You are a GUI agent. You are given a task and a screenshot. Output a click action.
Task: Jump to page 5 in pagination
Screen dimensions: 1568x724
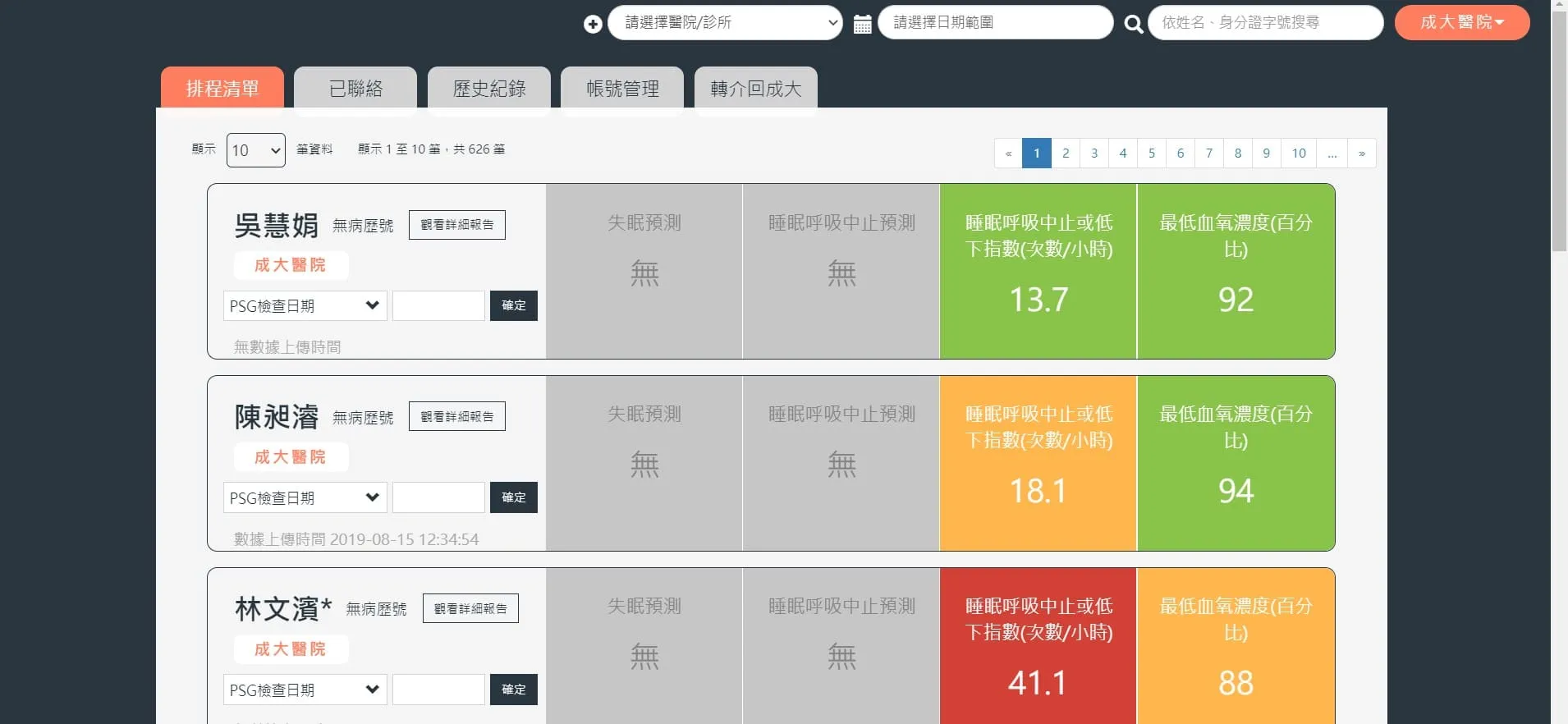tap(1152, 154)
